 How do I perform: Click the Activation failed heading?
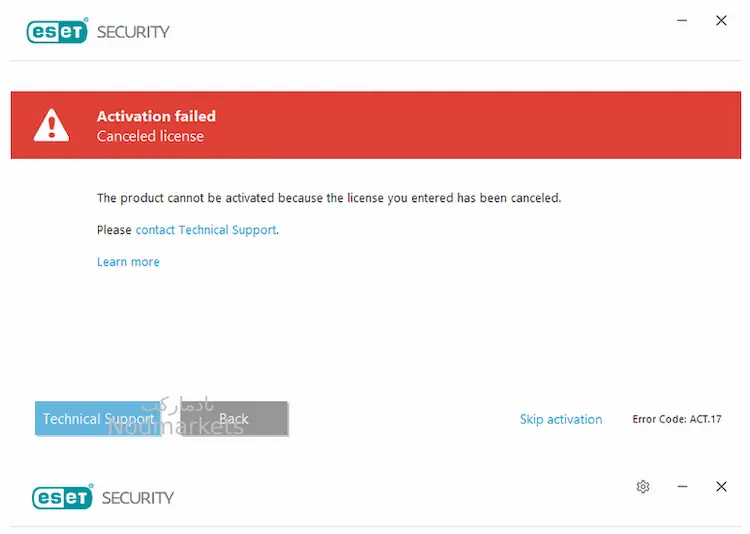[x=156, y=116]
